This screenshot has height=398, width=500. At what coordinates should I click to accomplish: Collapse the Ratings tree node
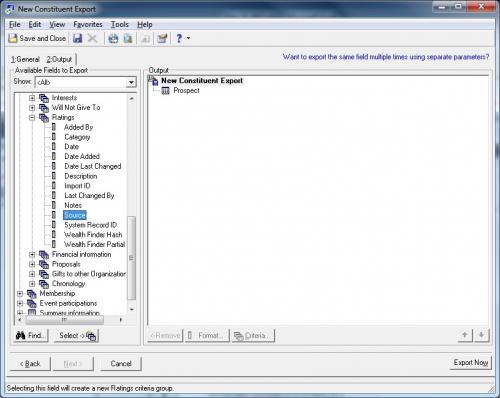click(x=32, y=117)
